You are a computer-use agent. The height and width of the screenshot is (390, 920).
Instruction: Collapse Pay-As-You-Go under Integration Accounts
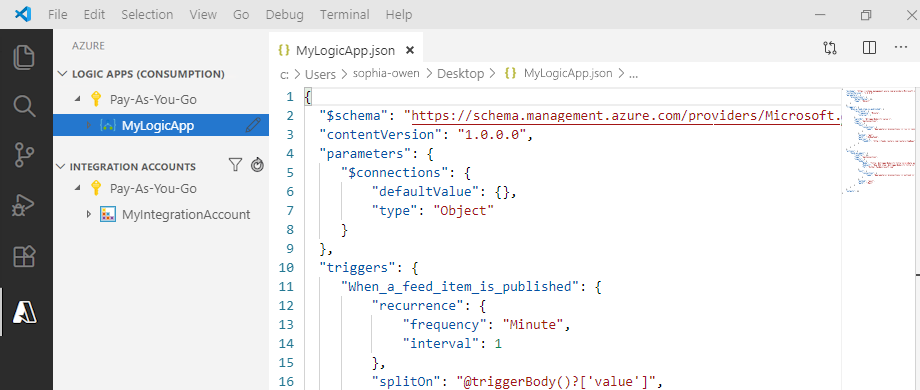[77, 189]
